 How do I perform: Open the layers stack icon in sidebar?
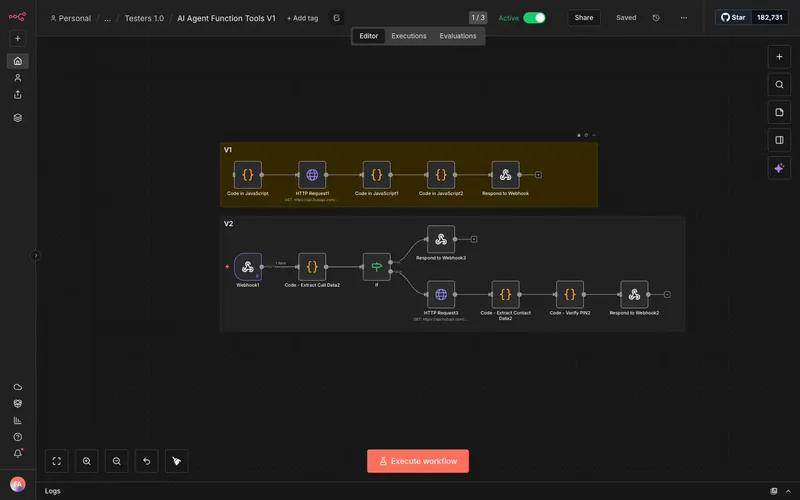(18, 118)
